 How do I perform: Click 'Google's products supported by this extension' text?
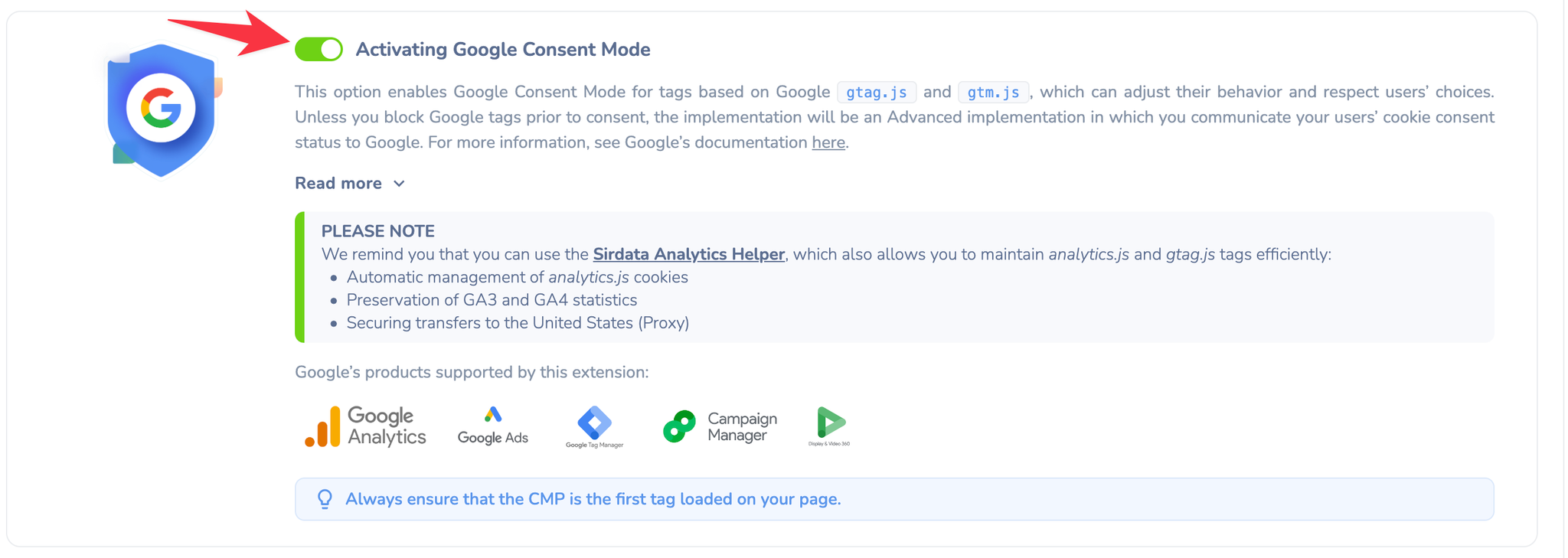472,372
